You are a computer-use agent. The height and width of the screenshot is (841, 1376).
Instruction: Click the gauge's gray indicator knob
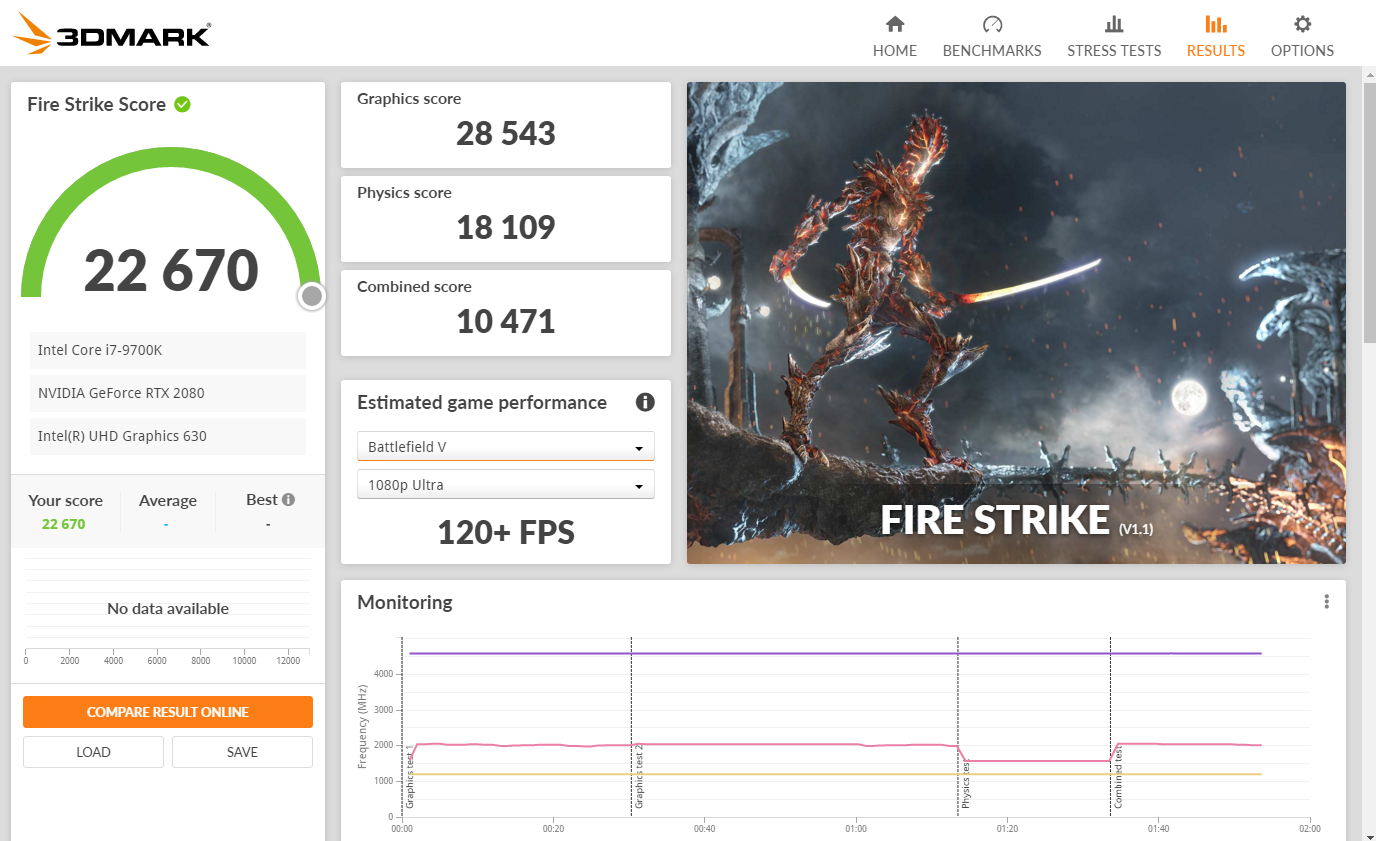[x=312, y=296]
